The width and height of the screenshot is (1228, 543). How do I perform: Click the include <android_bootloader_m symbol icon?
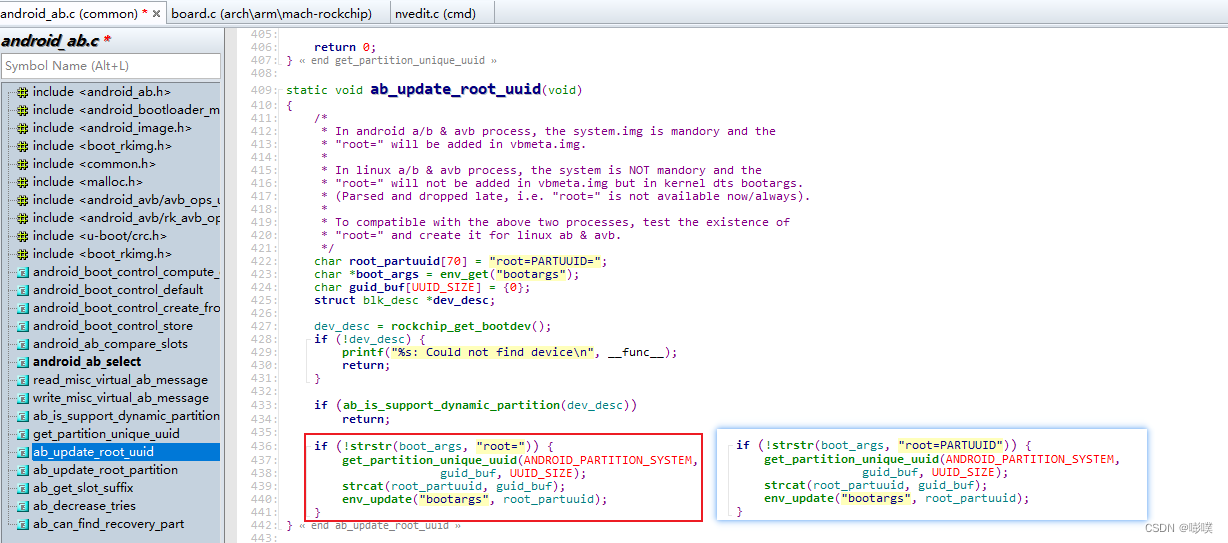tap(22, 110)
